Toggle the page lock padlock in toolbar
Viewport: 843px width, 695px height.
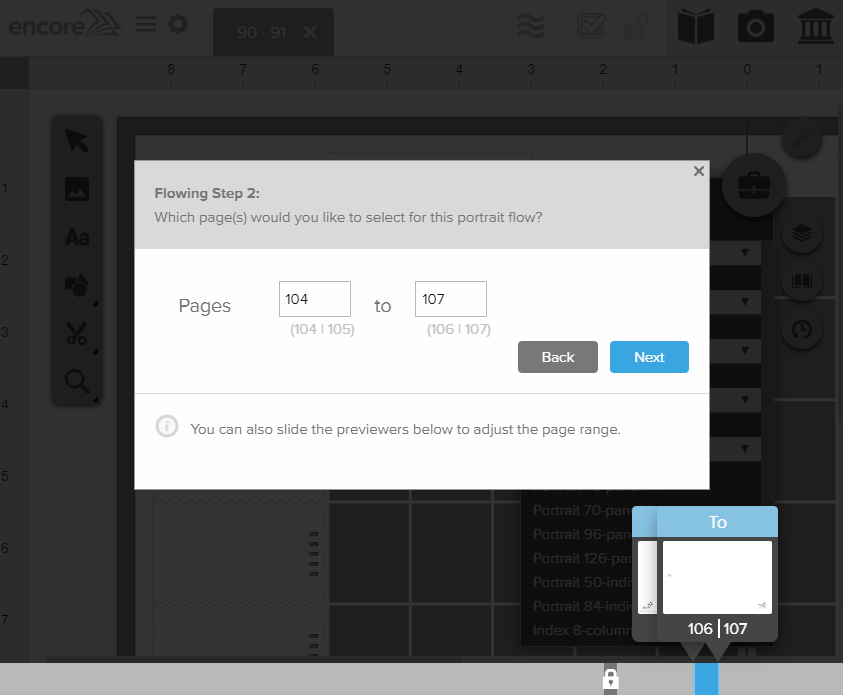pyautogui.click(x=636, y=27)
